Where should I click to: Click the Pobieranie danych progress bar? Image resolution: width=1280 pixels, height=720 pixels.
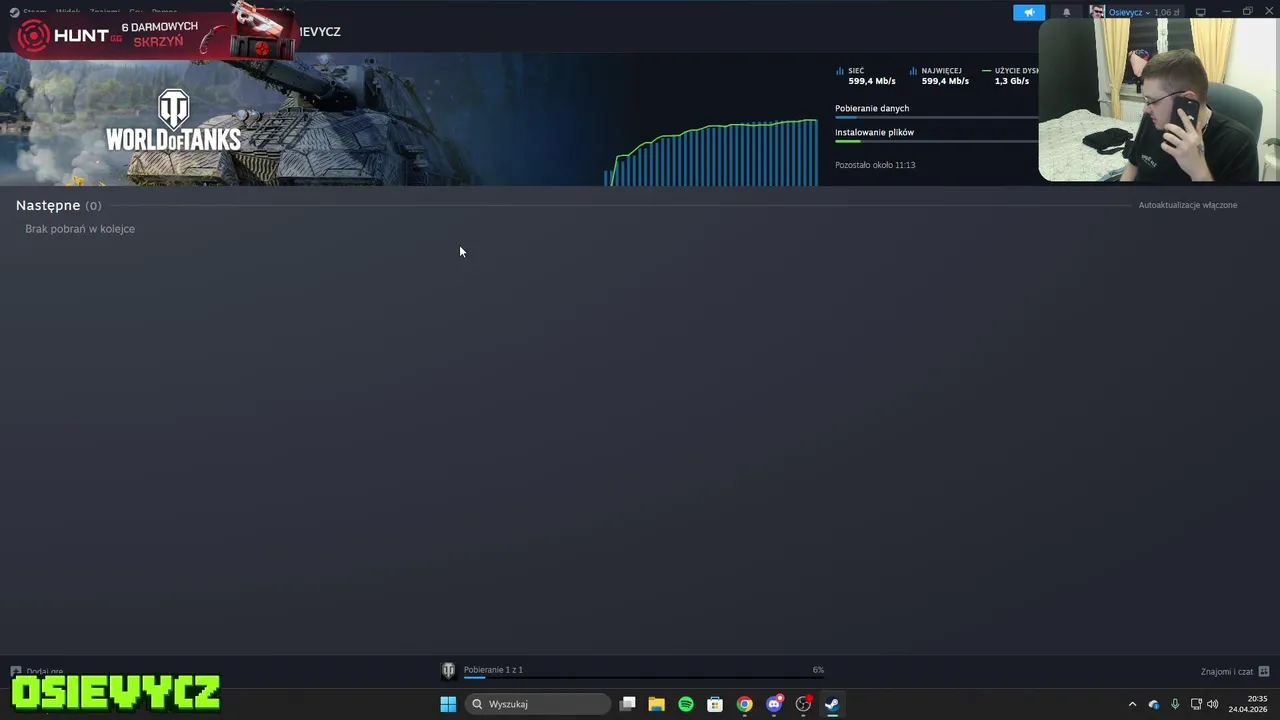tap(936, 117)
